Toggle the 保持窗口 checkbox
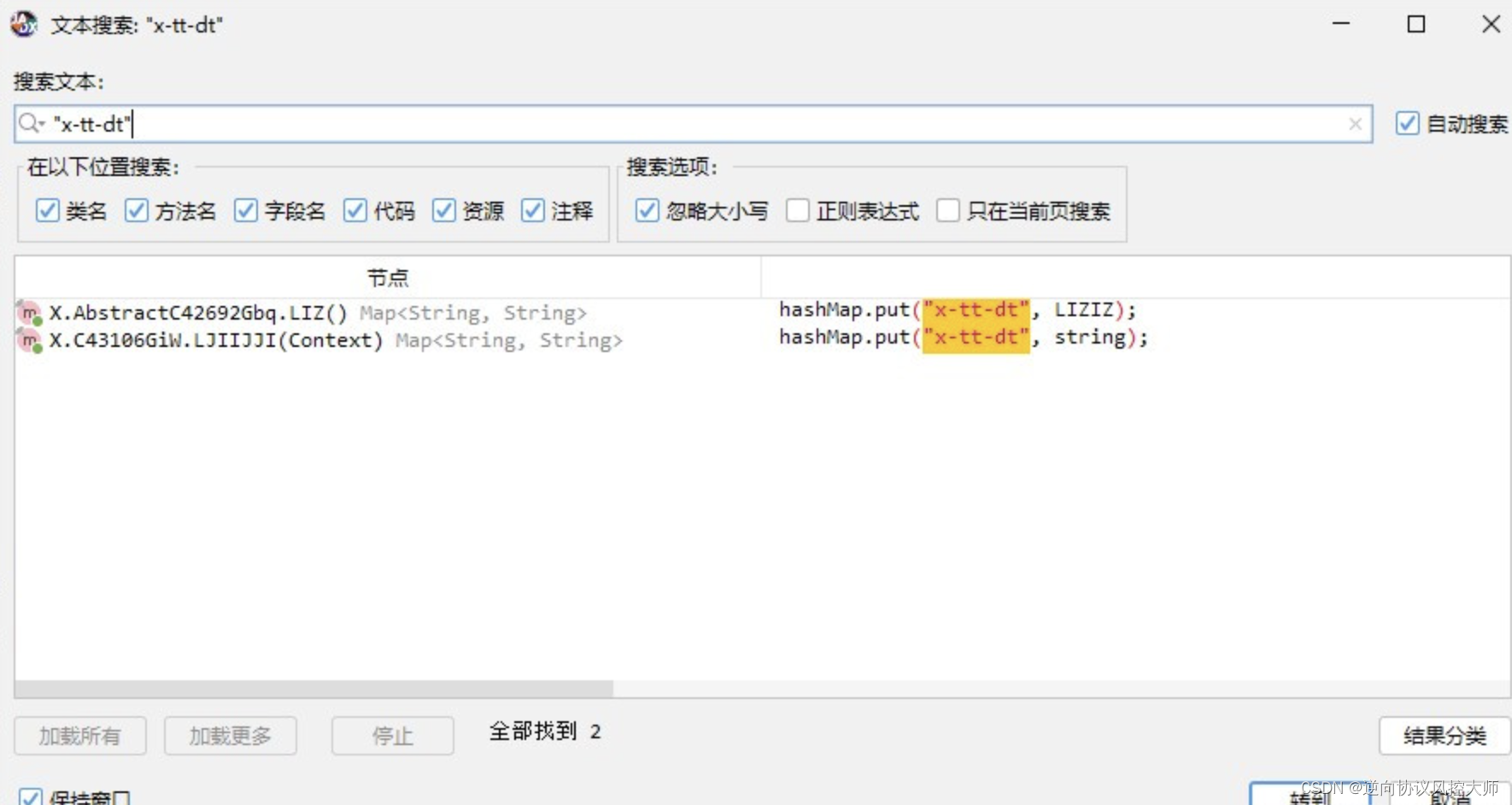 (x=30, y=797)
